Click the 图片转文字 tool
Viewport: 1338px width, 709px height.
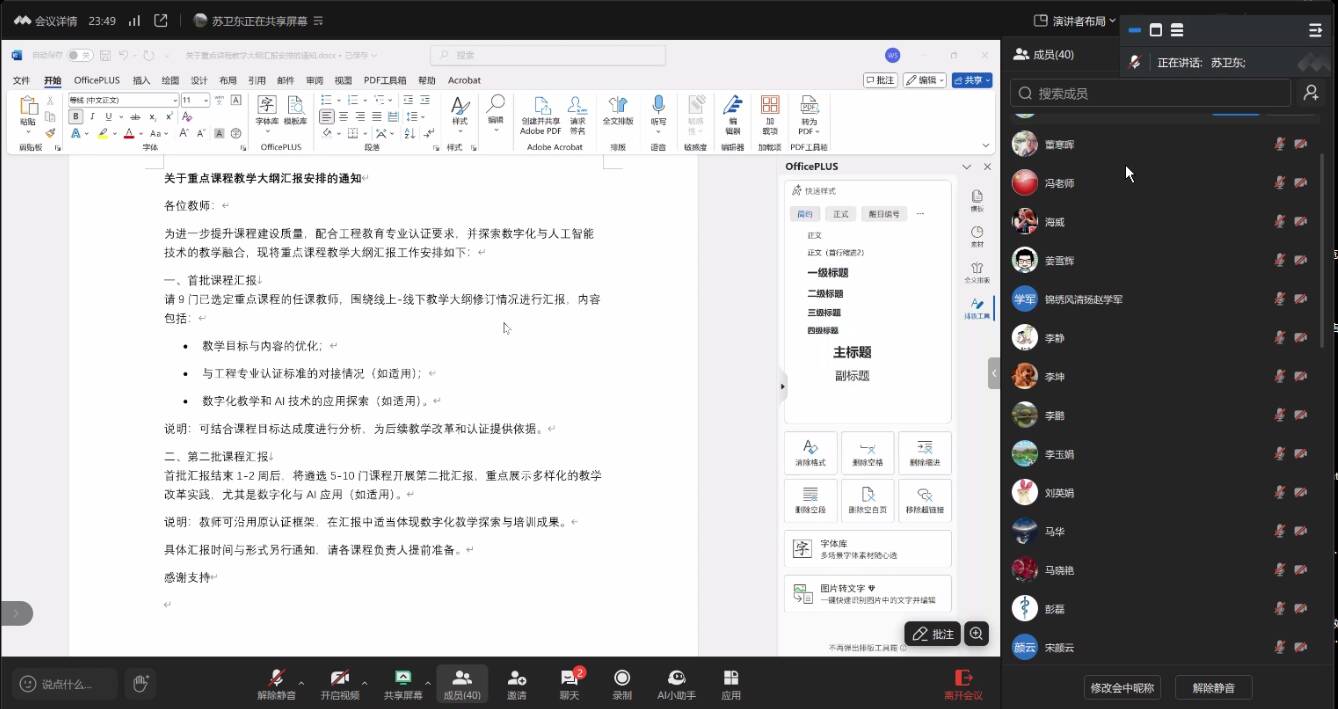867,594
